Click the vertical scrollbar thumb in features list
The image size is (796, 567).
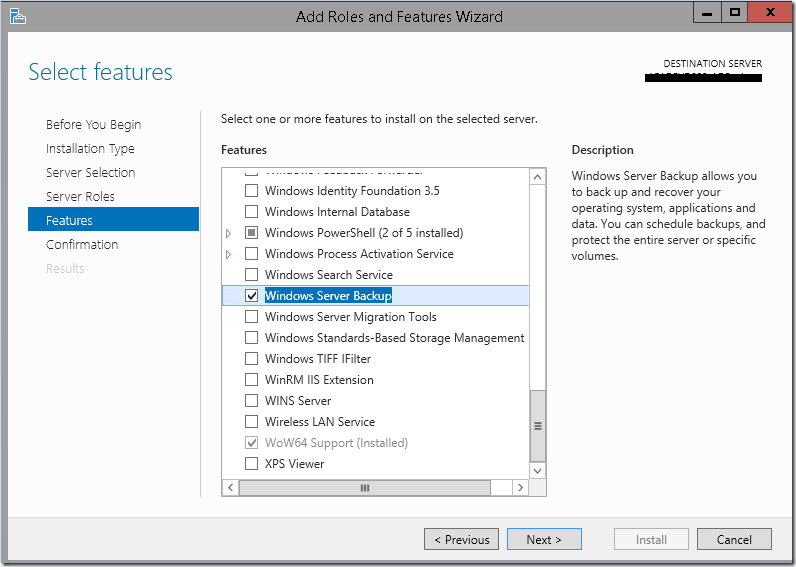(538, 426)
